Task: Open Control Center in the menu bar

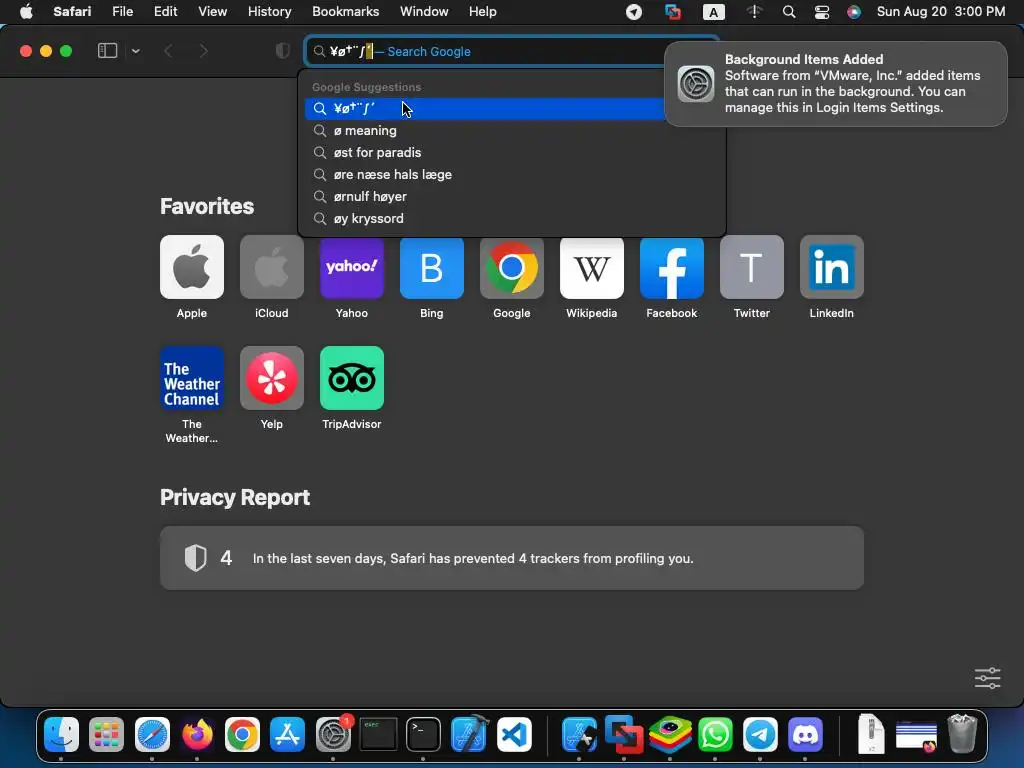Action: tap(822, 12)
